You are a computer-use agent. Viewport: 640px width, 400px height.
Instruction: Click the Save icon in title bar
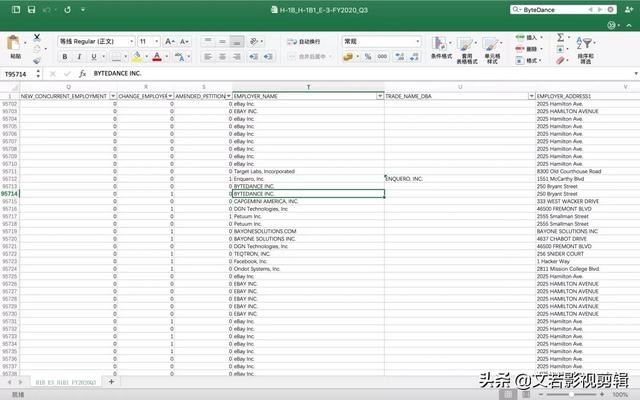tap(32, 9)
